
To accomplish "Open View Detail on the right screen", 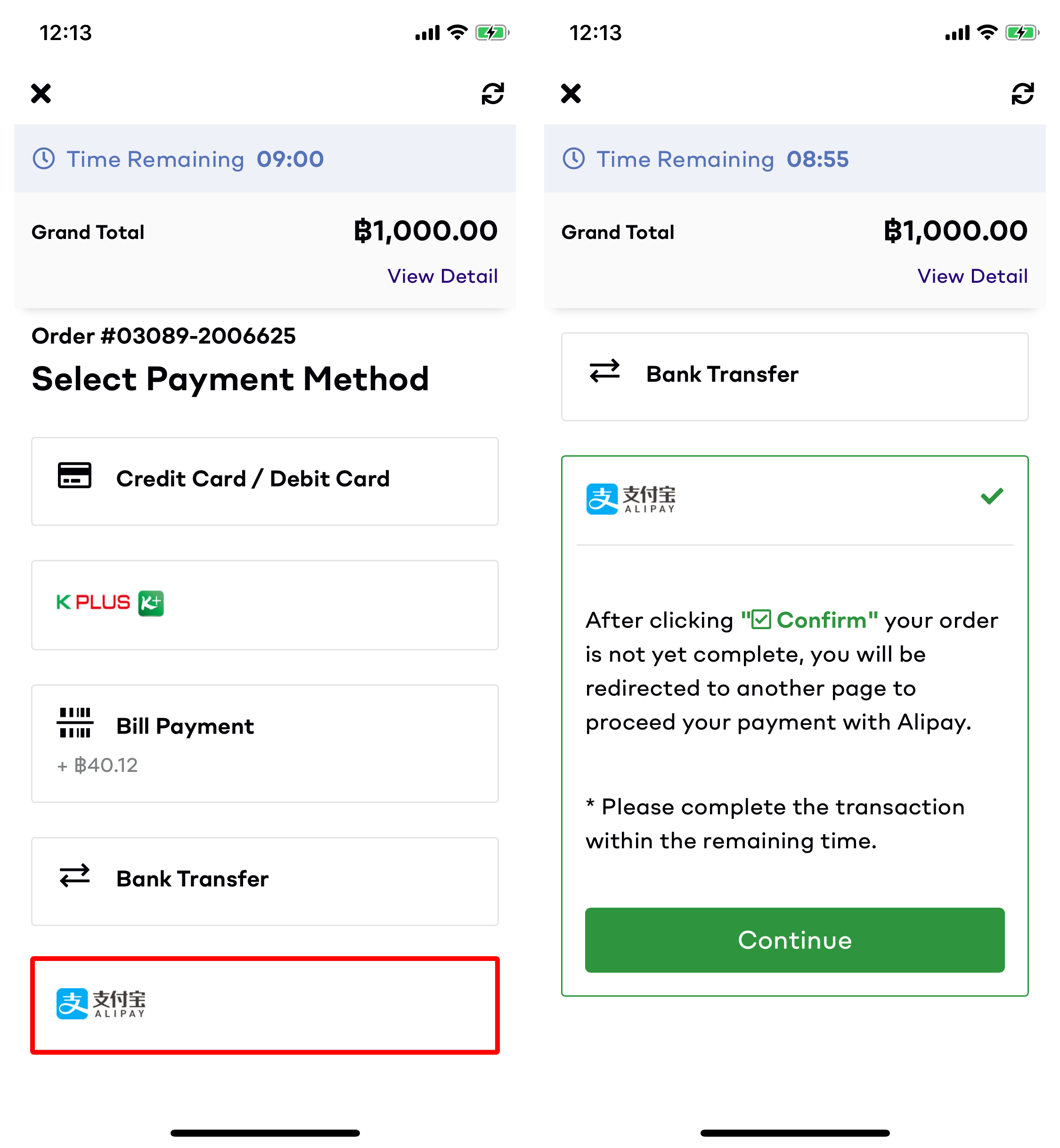I will 973,277.
